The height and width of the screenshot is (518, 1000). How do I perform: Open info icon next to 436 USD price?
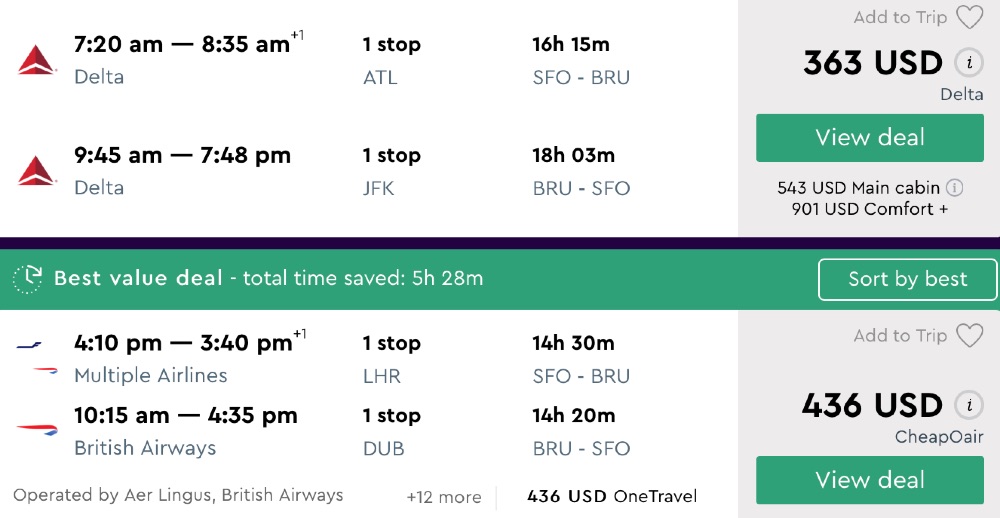967,405
